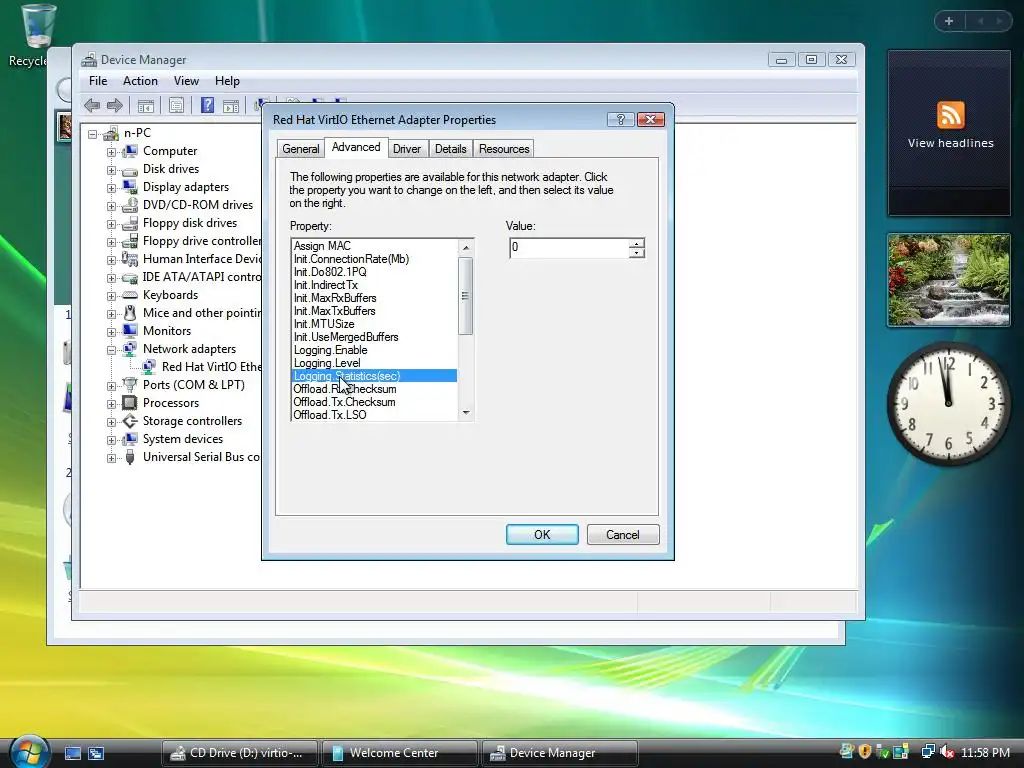Open Welcome Center taskbar button
This screenshot has width=1024, height=768.
400,752
